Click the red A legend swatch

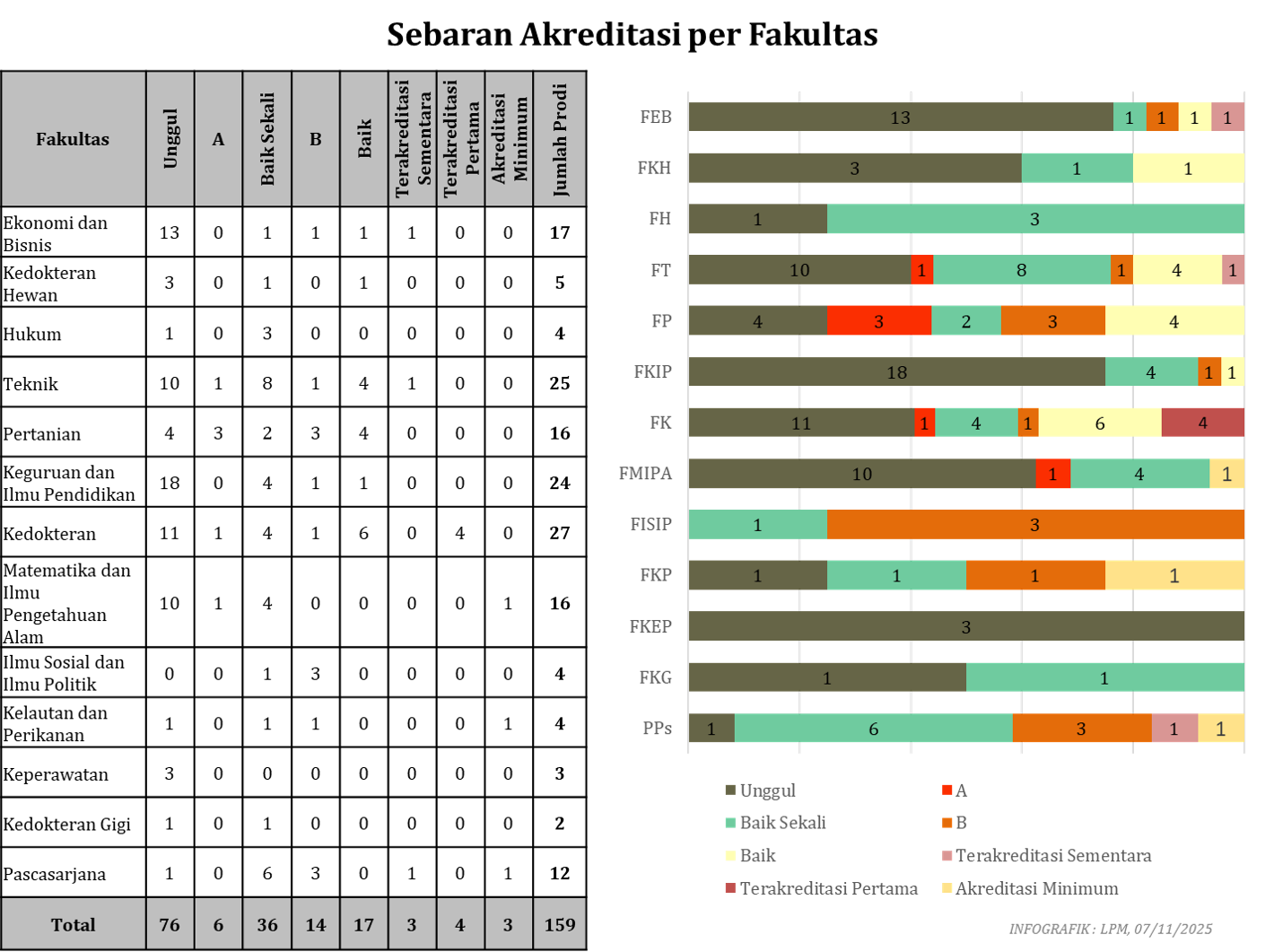[947, 790]
